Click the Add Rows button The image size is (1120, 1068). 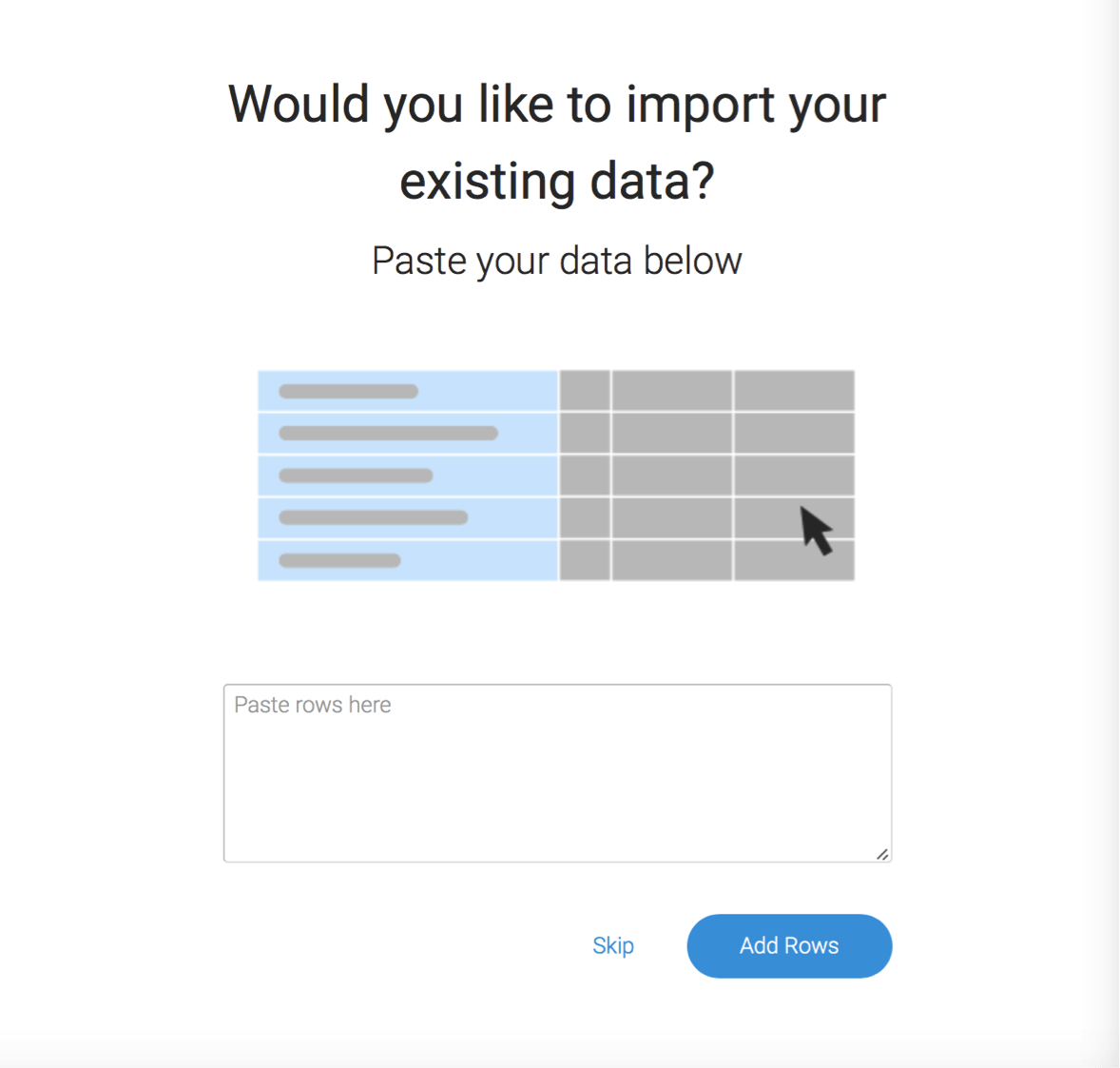click(789, 945)
